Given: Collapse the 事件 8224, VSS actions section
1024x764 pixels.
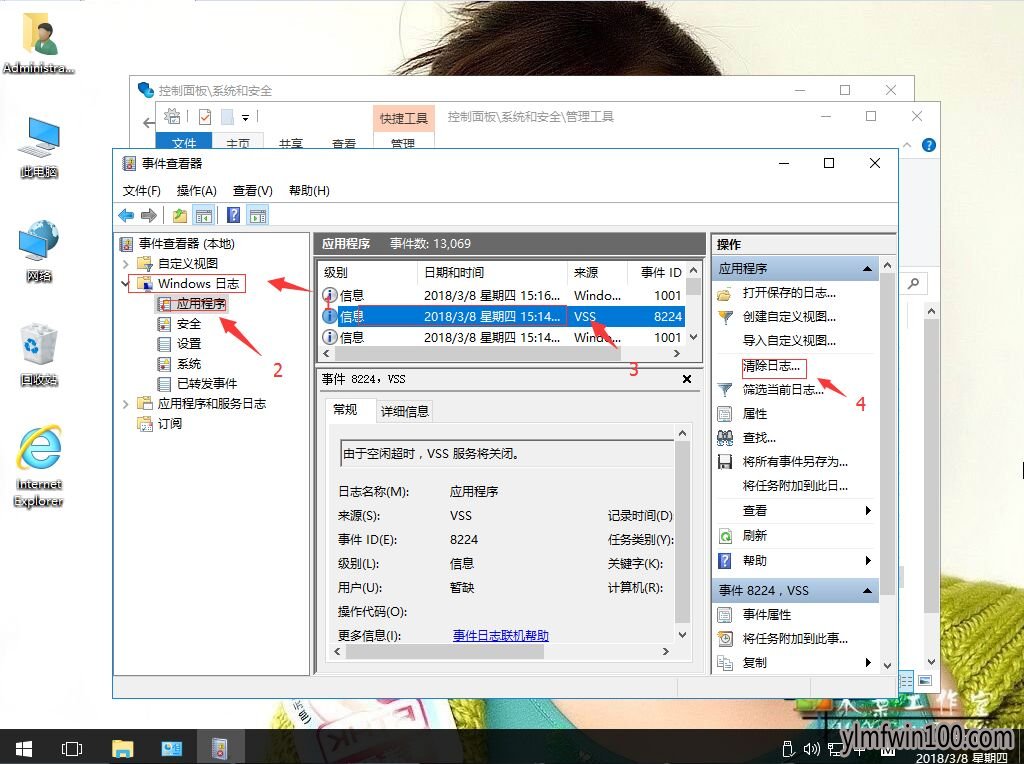Looking at the screenshot, I should [867, 590].
